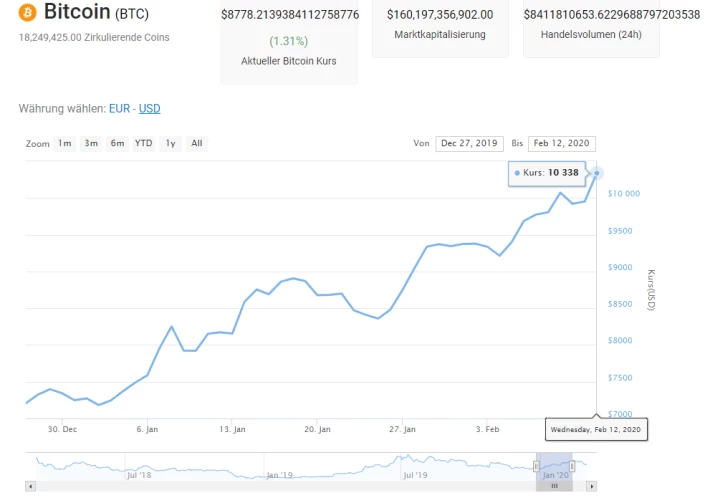Image resolution: width=710 pixels, height=498 pixels.
Task: Select the 1m zoom range
Action: (x=65, y=144)
